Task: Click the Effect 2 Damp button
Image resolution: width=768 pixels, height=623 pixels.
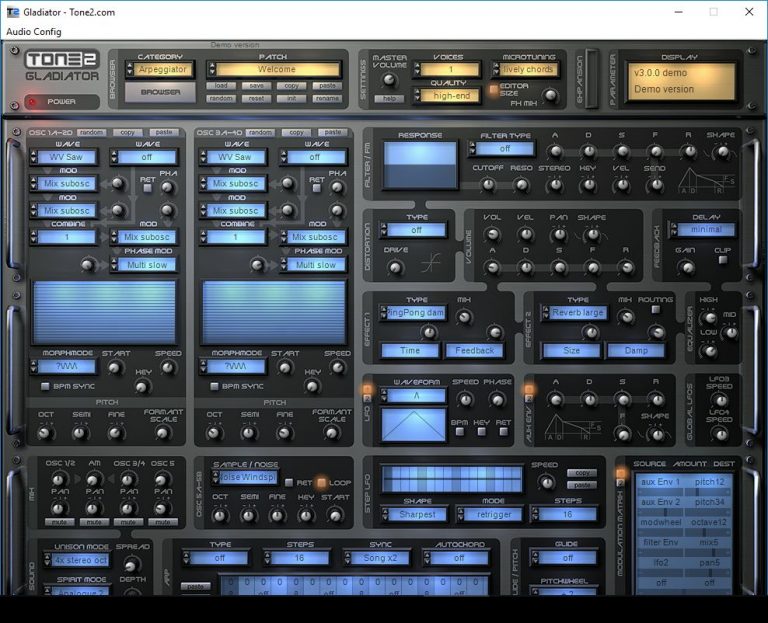Action: click(636, 351)
